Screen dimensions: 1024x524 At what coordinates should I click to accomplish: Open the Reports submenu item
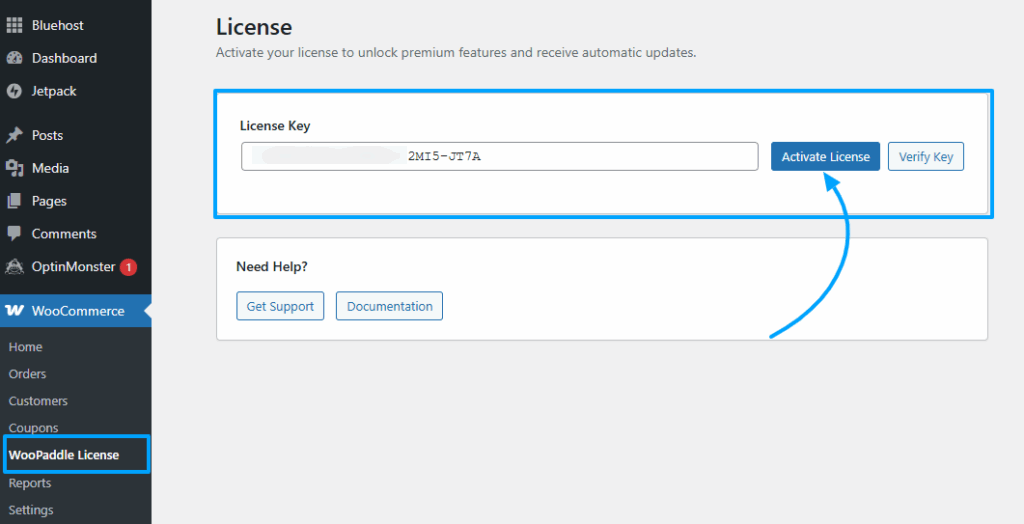click(30, 483)
